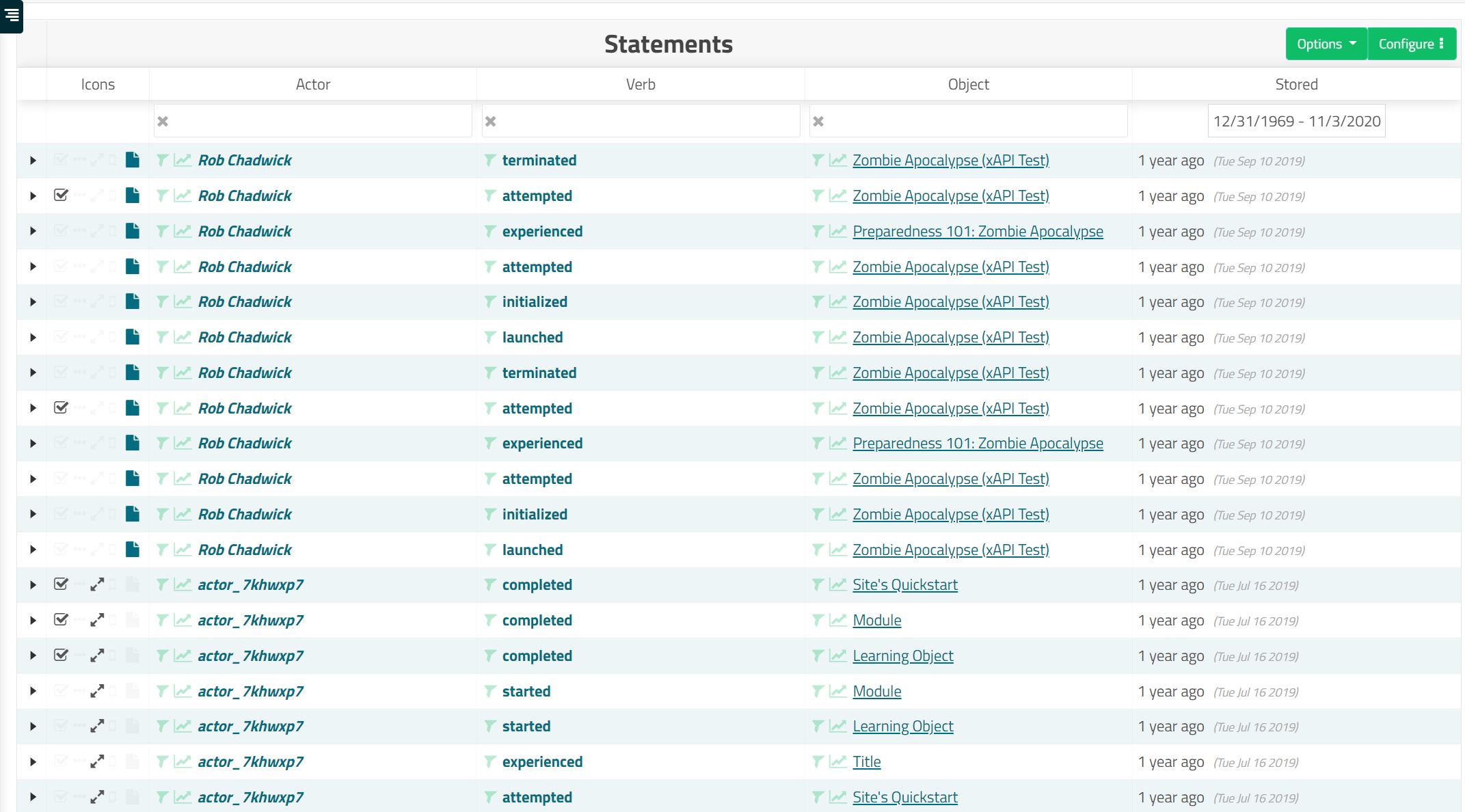This screenshot has height=812, width=1465.
Task: Expand the topmost terminated statement row
Action: coord(33,160)
